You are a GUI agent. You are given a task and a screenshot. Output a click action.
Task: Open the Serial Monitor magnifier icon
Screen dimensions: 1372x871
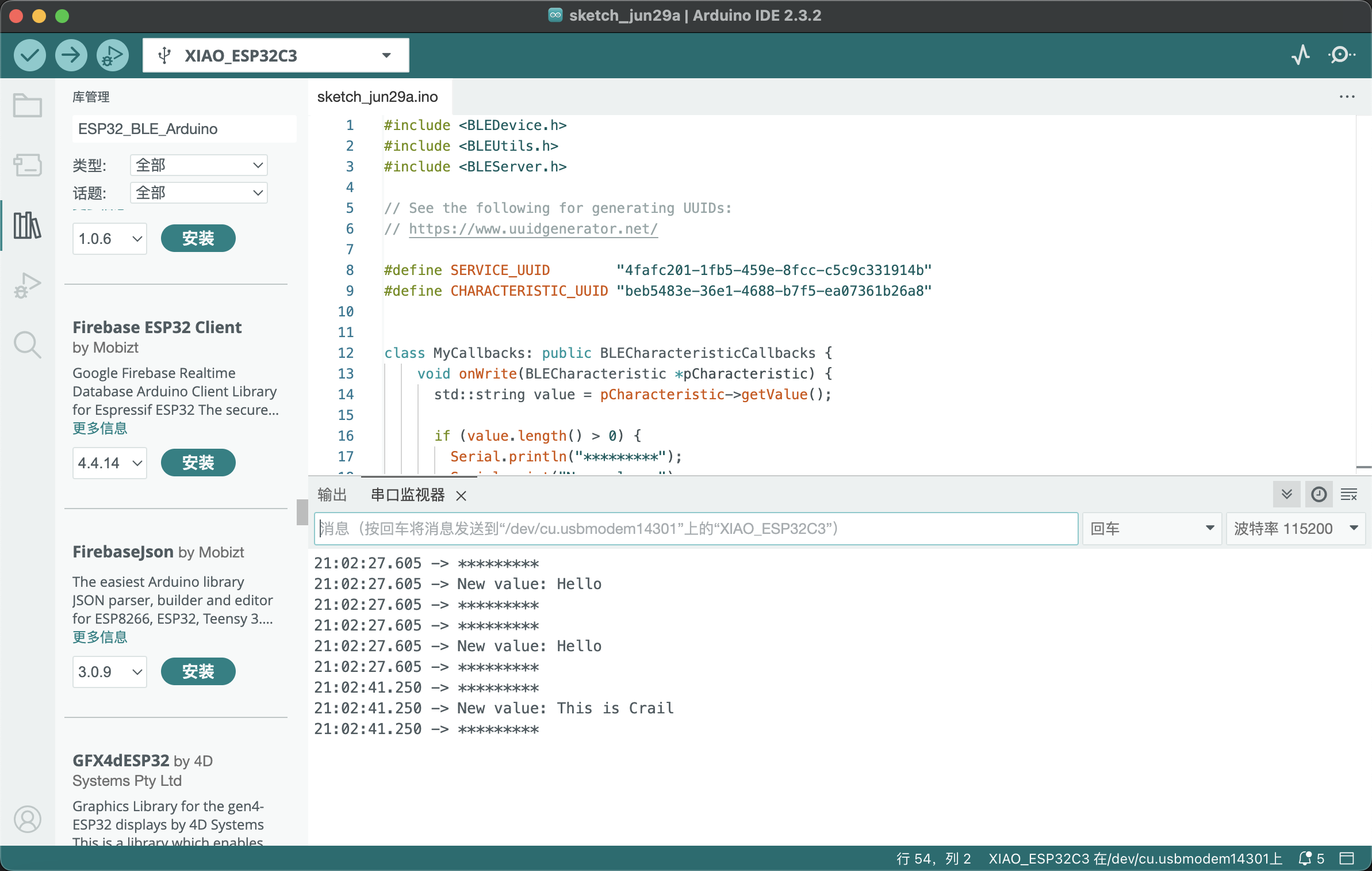click(1342, 55)
